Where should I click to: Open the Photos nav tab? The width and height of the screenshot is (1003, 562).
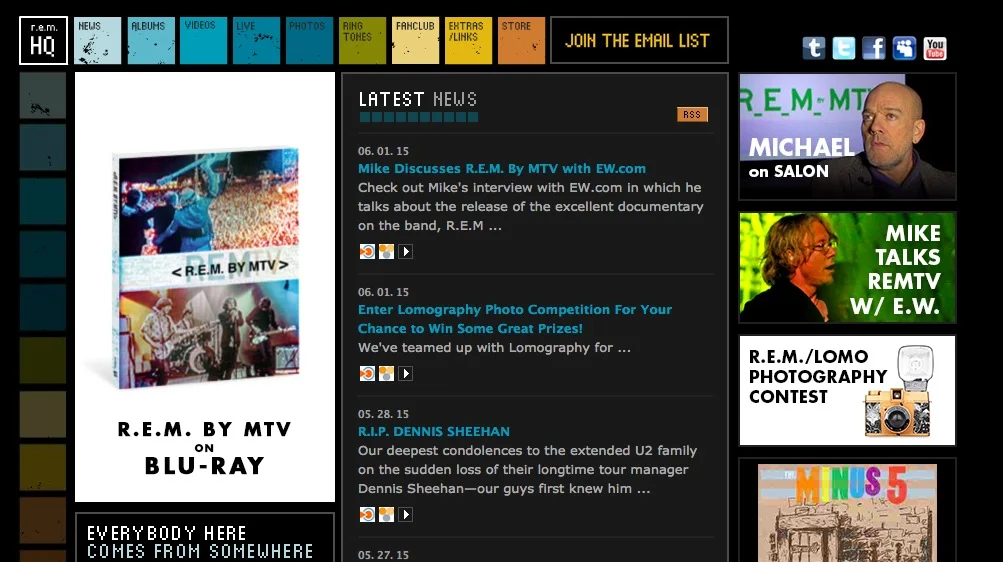click(310, 40)
